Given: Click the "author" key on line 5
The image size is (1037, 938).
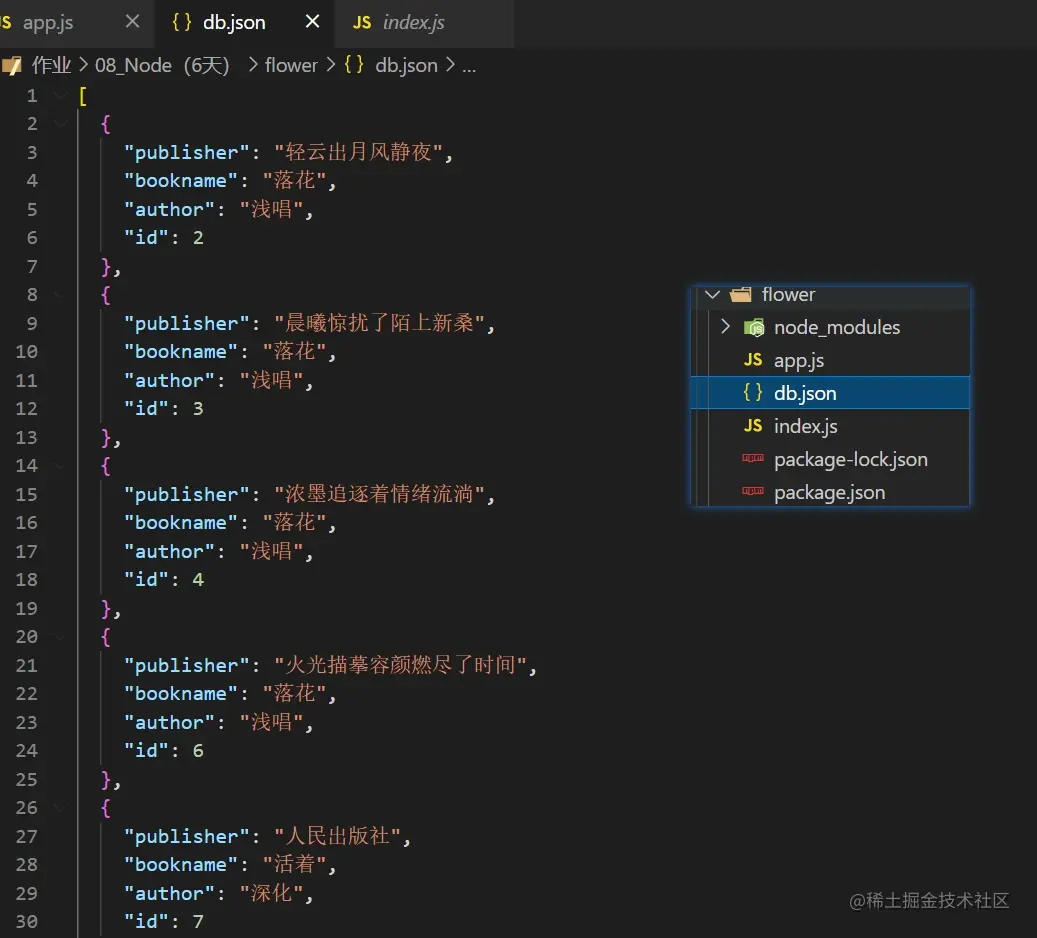Looking at the screenshot, I should pos(169,210).
